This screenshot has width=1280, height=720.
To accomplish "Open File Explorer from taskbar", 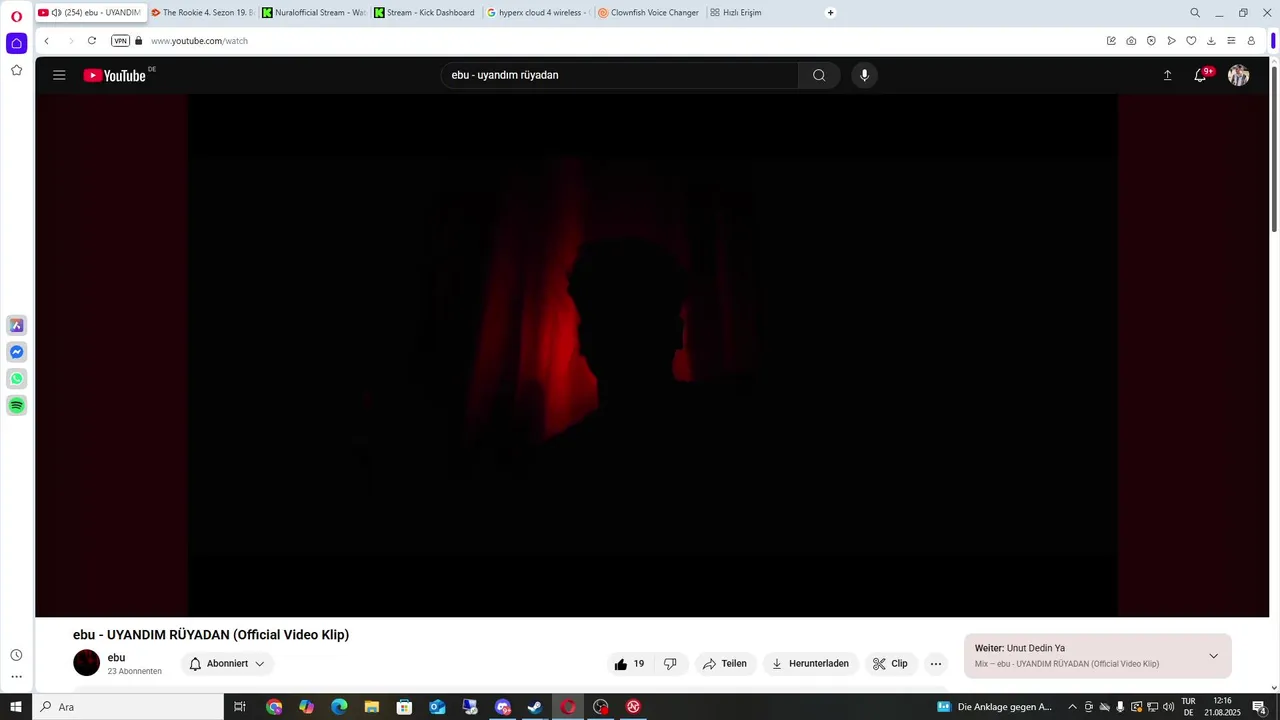I will click(372, 707).
